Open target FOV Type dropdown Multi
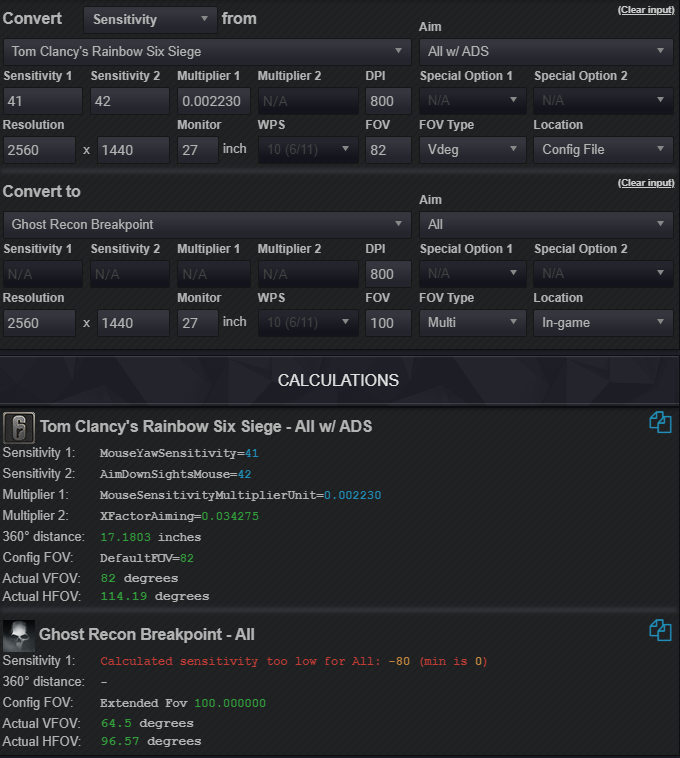 pos(472,323)
